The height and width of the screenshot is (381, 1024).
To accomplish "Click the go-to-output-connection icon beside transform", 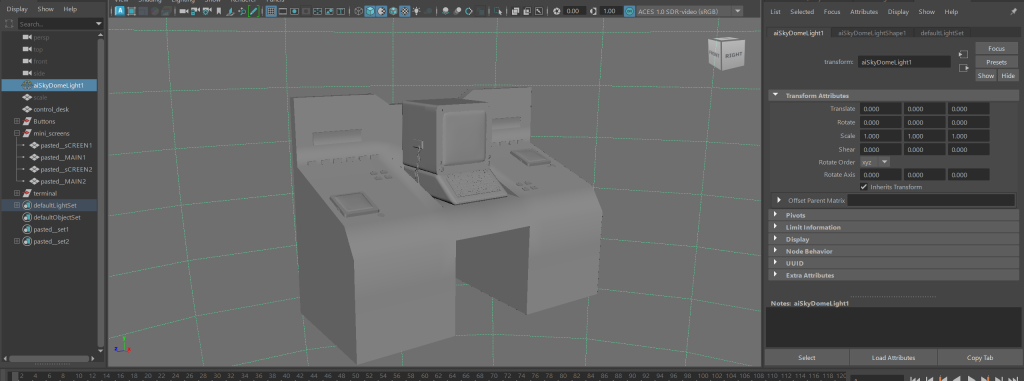I will click(963, 68).
